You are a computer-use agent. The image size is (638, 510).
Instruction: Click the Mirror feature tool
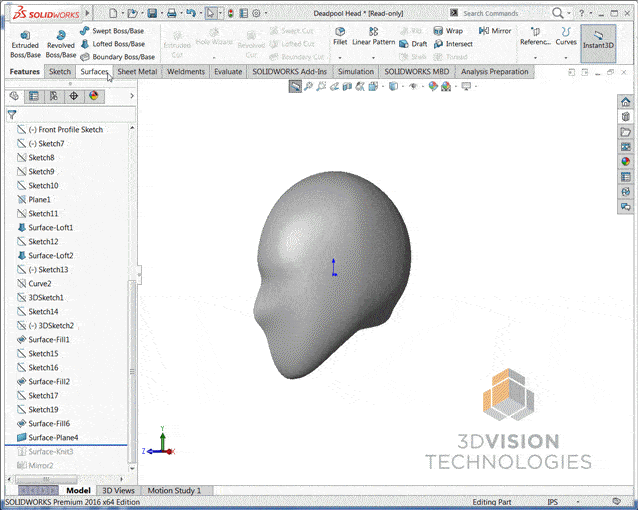pyautogui.click(x=495, y=31)
